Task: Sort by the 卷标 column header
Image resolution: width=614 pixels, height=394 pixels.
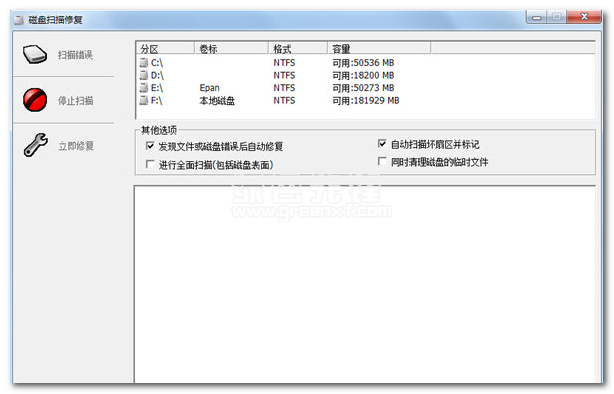Action: coord(231,49)
